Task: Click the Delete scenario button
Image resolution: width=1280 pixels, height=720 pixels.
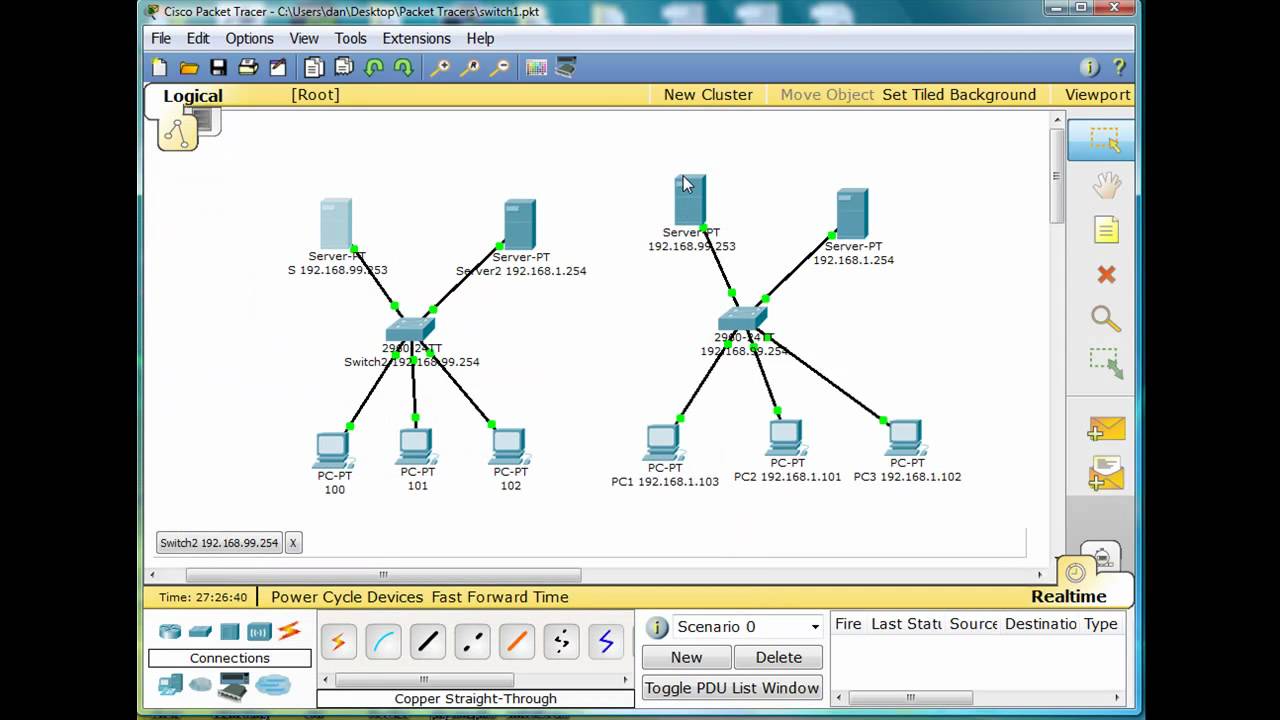Action: click(x=778, y=657)
